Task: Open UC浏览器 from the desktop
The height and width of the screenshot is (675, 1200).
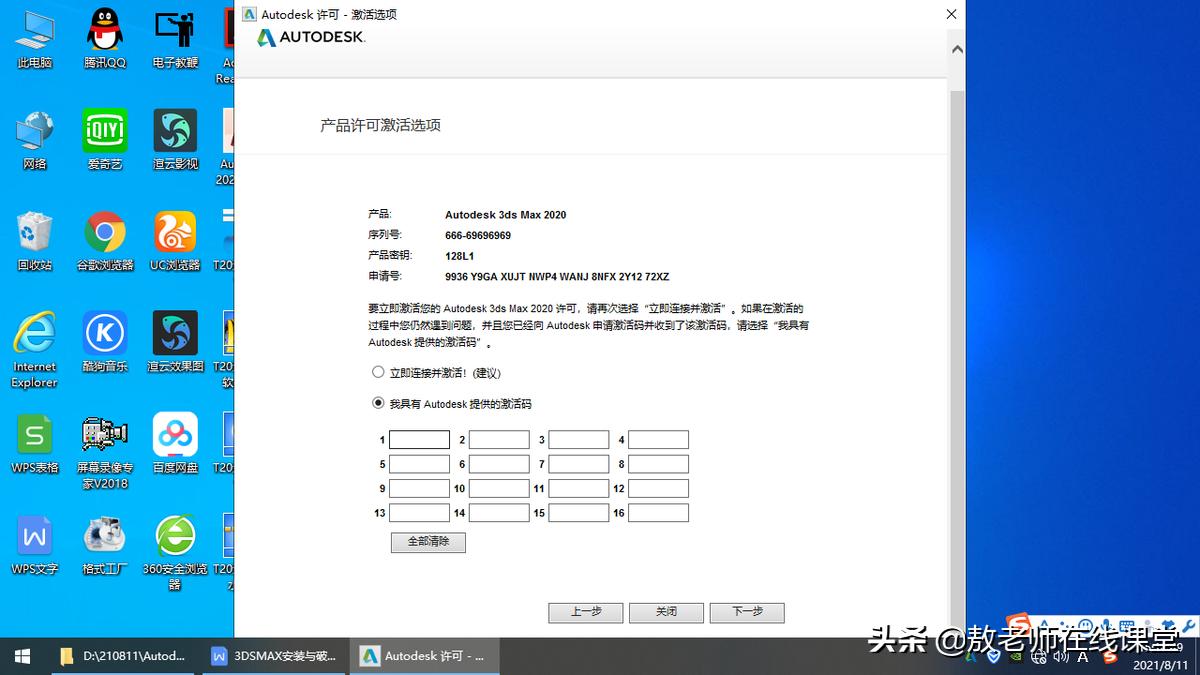Action: 174,232
